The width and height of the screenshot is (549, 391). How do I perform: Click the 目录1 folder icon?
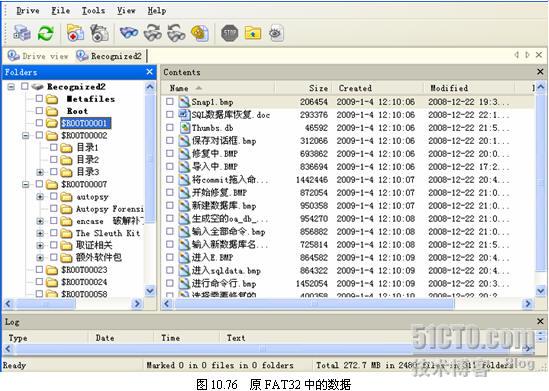pos(66,148)
